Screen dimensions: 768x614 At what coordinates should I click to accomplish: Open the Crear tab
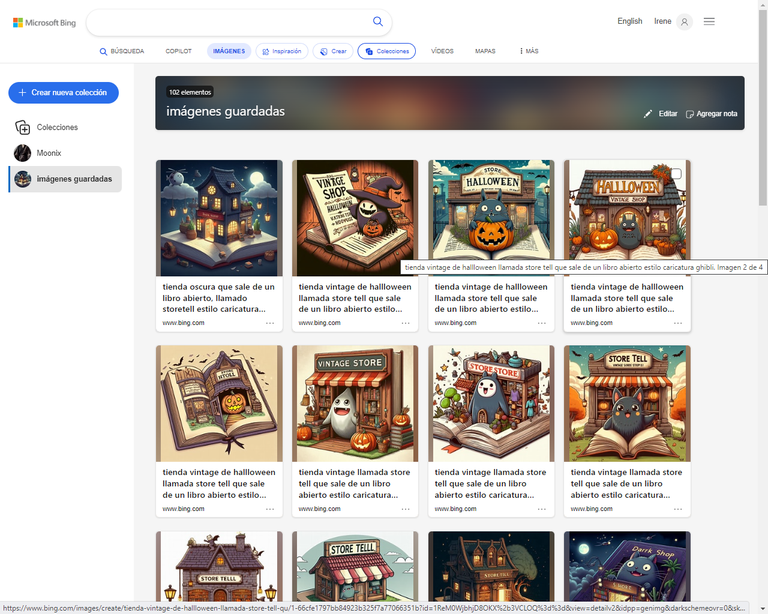tap(333, 51)
